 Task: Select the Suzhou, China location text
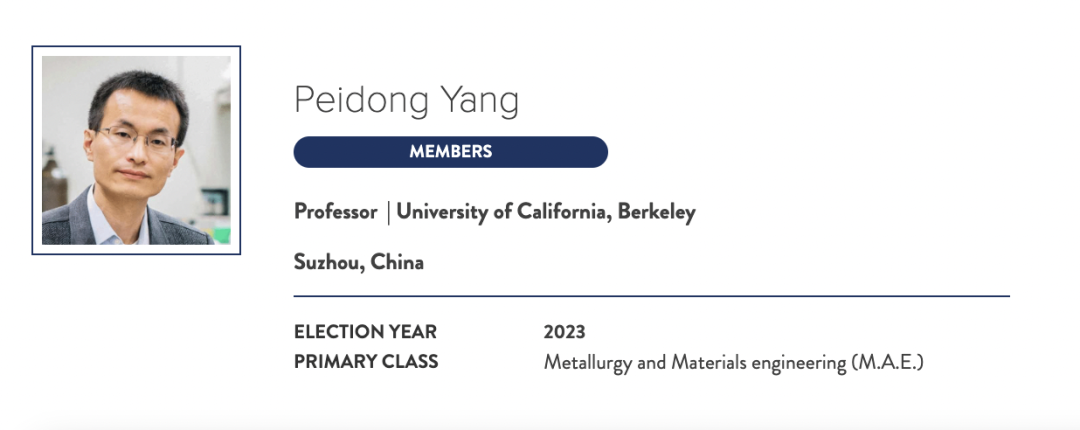359,263
